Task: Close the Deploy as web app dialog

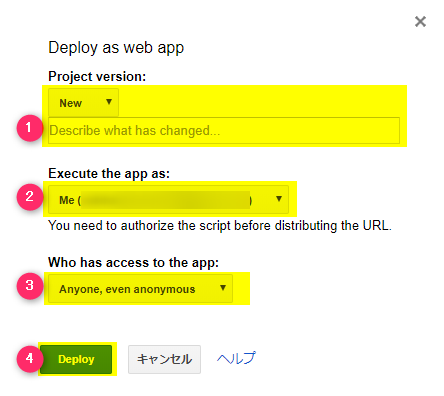Action: point(420,22)
